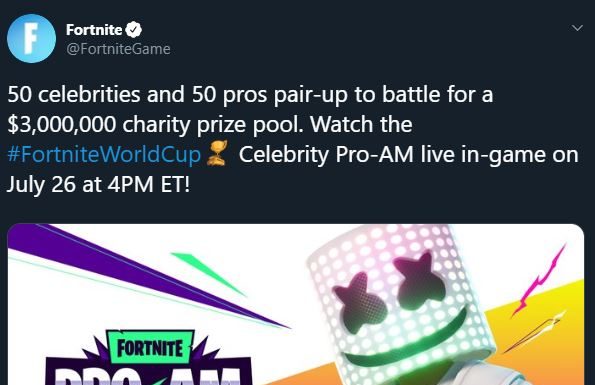The image size is (595, 385).
Task: Click the green Fortnite logo badge in the image
Action: (x=150, y=348)
